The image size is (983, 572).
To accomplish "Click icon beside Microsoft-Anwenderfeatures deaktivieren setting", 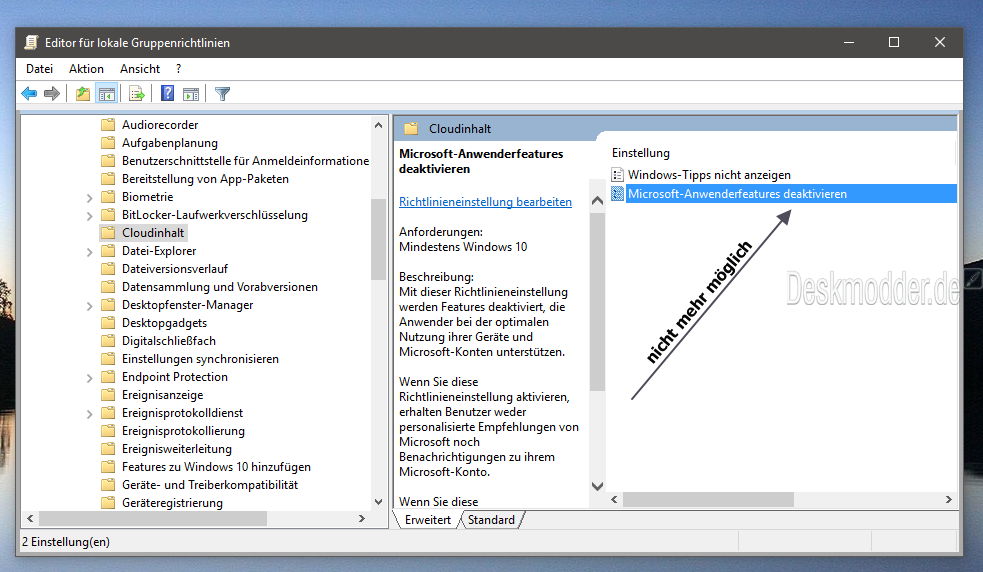I will coord(618,193).
